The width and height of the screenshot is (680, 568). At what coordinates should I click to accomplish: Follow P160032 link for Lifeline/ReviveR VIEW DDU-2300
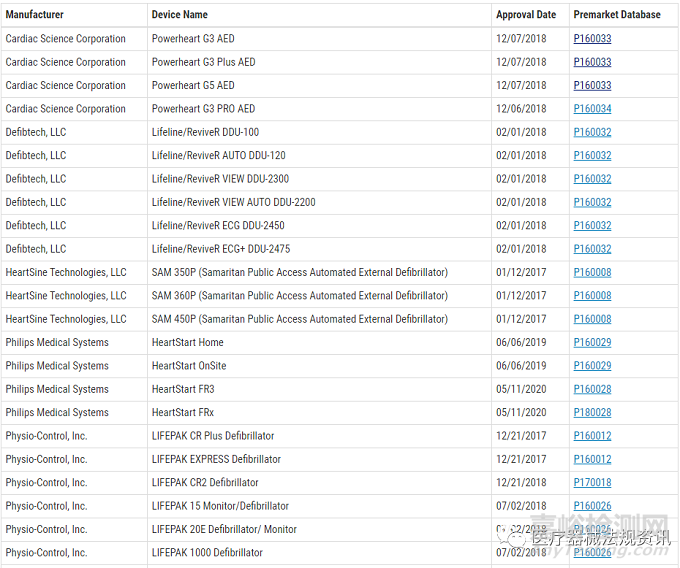pyautogui.click(x=592, y=179)
